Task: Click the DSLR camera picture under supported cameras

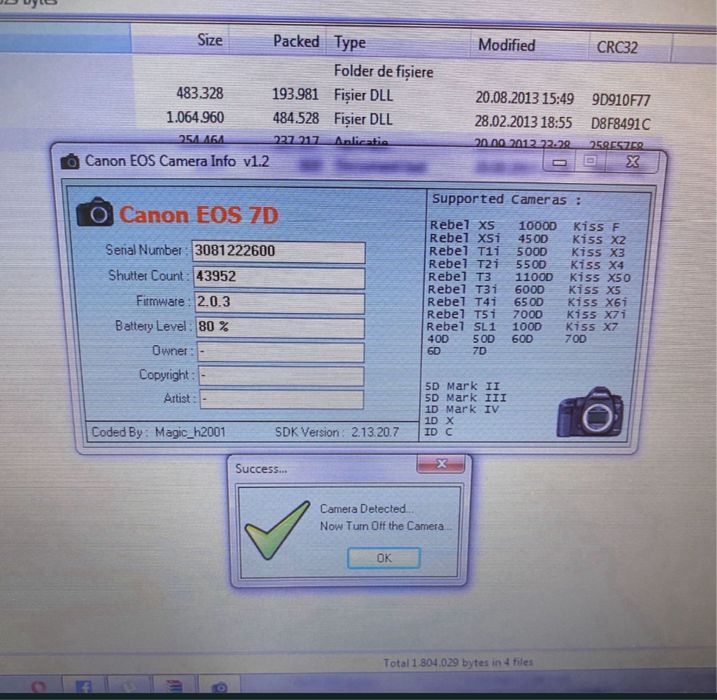Action: (590, 412)
